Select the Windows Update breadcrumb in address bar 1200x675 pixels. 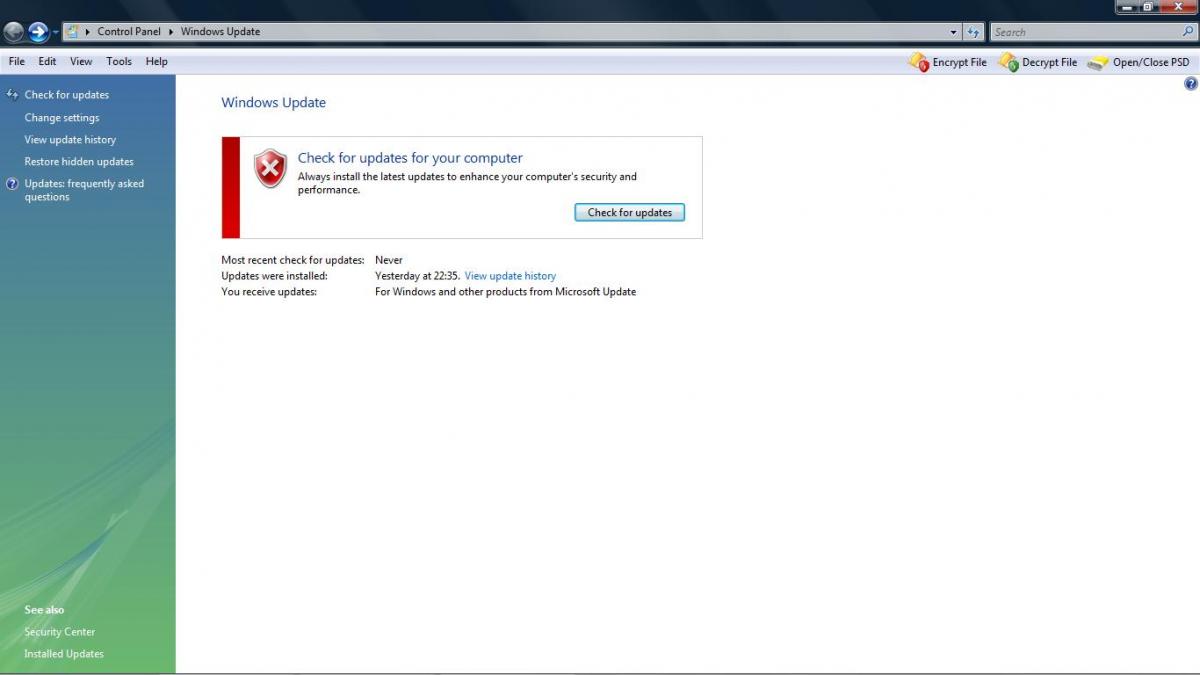pyautogui.click(x=220, y=32)
